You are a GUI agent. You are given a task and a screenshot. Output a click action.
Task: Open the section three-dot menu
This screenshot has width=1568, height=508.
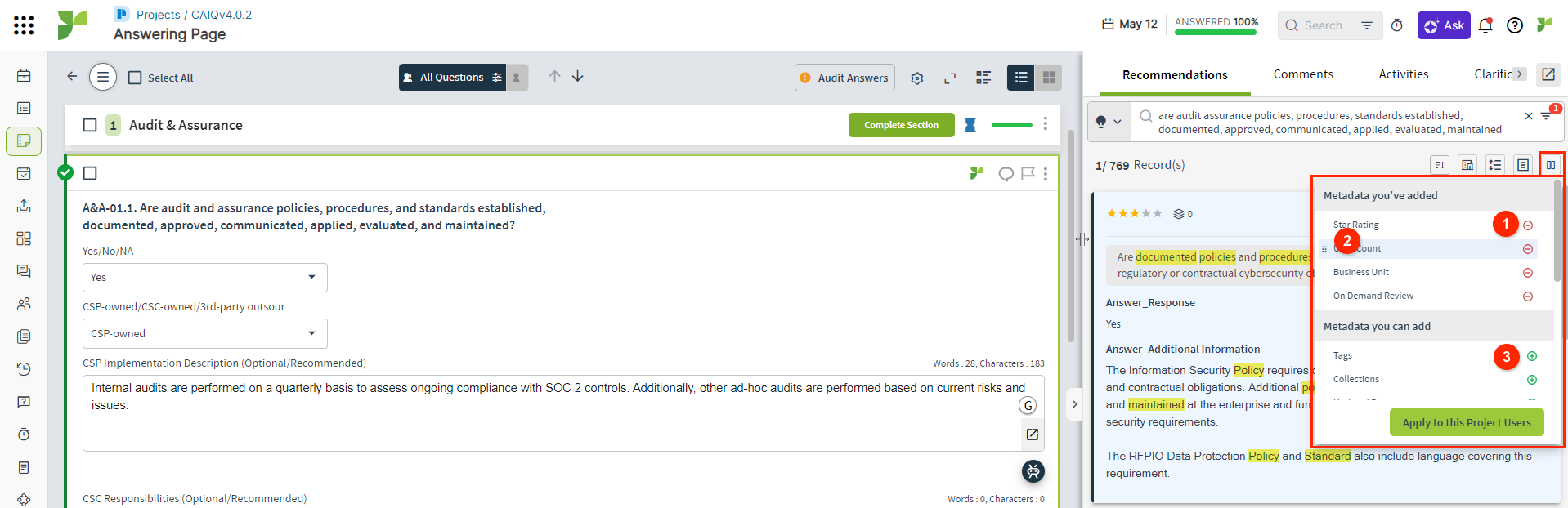(1045, 124)
